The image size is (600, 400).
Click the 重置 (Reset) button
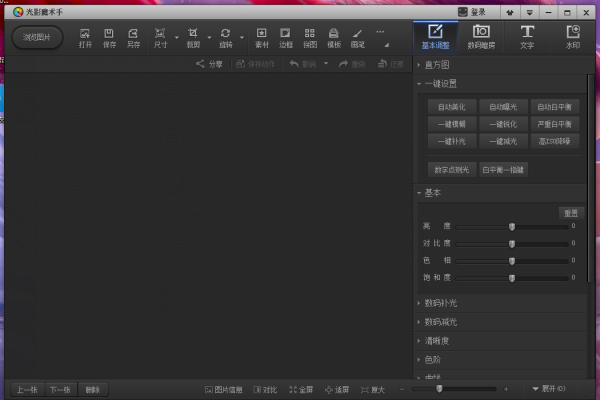pyautogui.click(x=569, y=213)
